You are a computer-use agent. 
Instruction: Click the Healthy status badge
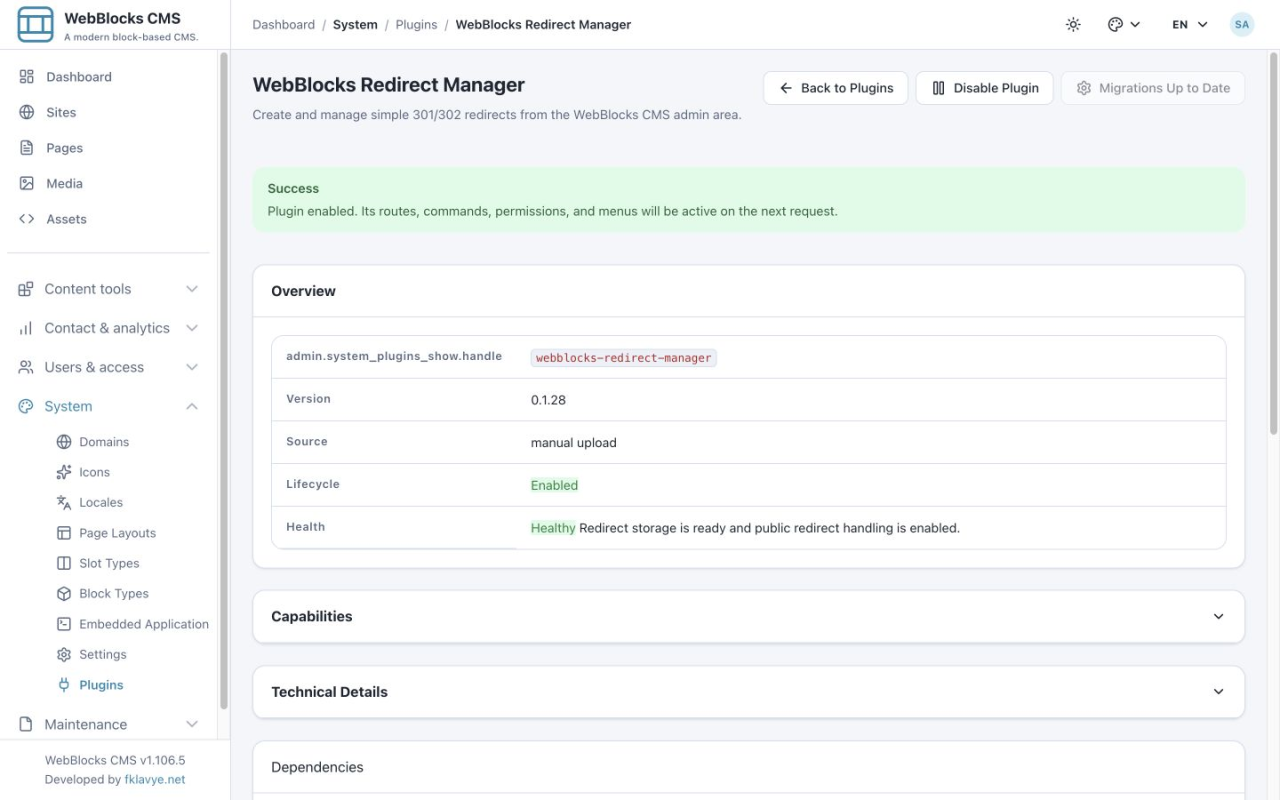coord(553,528)
